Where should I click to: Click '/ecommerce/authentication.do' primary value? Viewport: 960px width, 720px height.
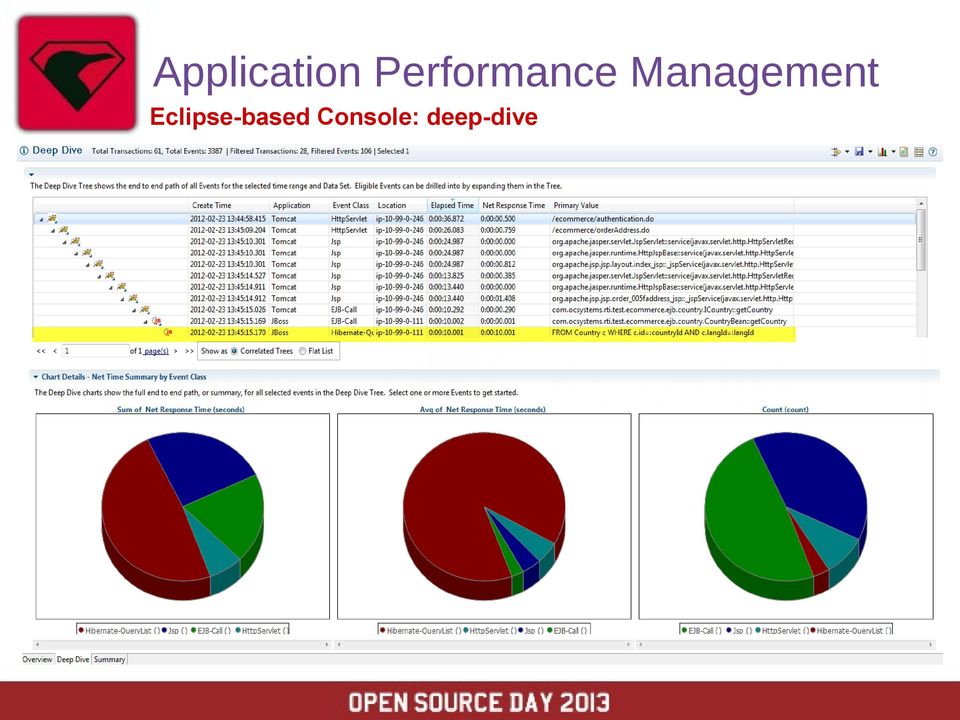[602, 219]
